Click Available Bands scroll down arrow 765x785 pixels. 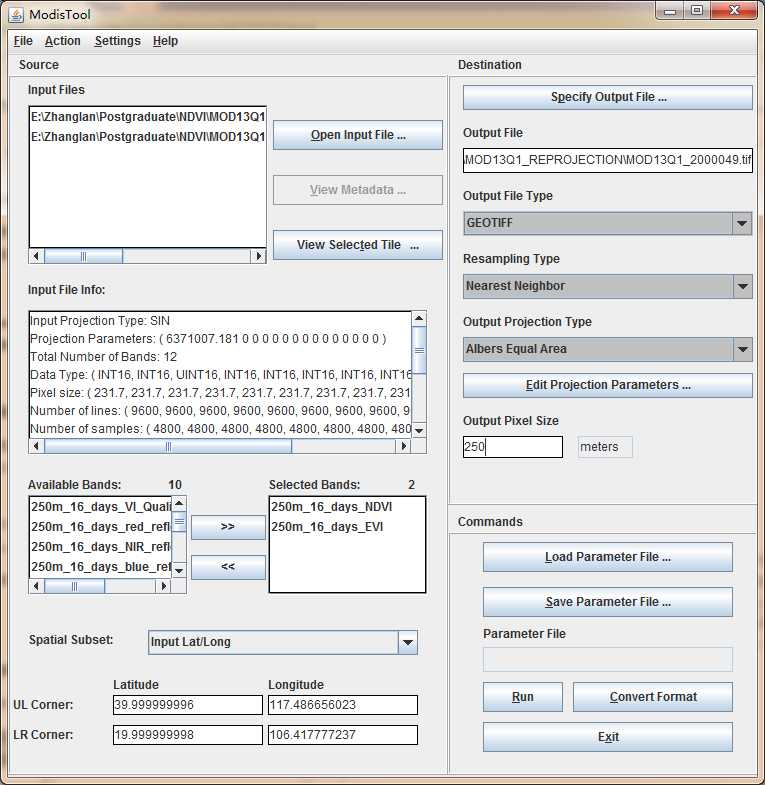click(179, 570)
